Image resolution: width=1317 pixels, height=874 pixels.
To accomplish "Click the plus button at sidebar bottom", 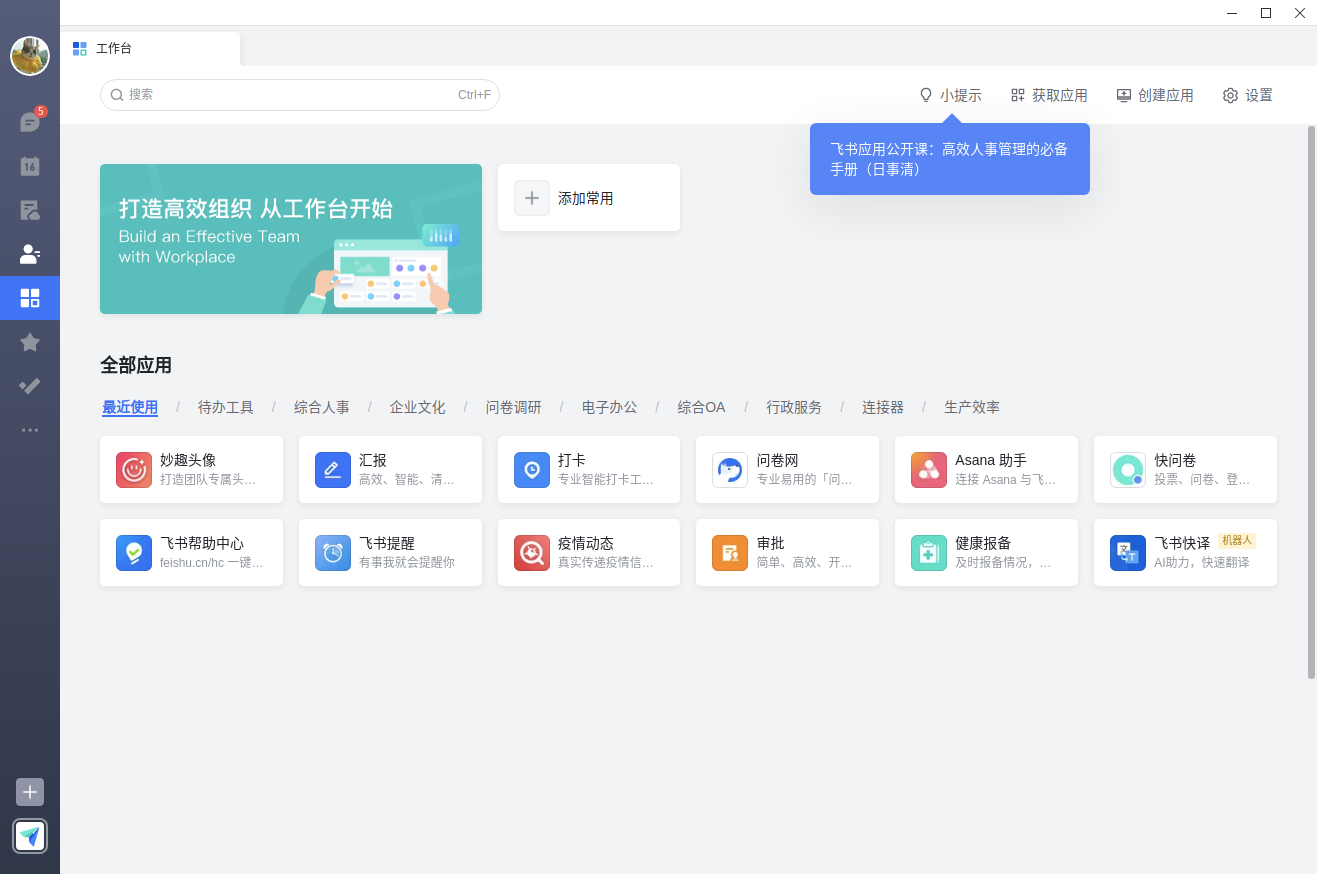I will click(30, 792).
